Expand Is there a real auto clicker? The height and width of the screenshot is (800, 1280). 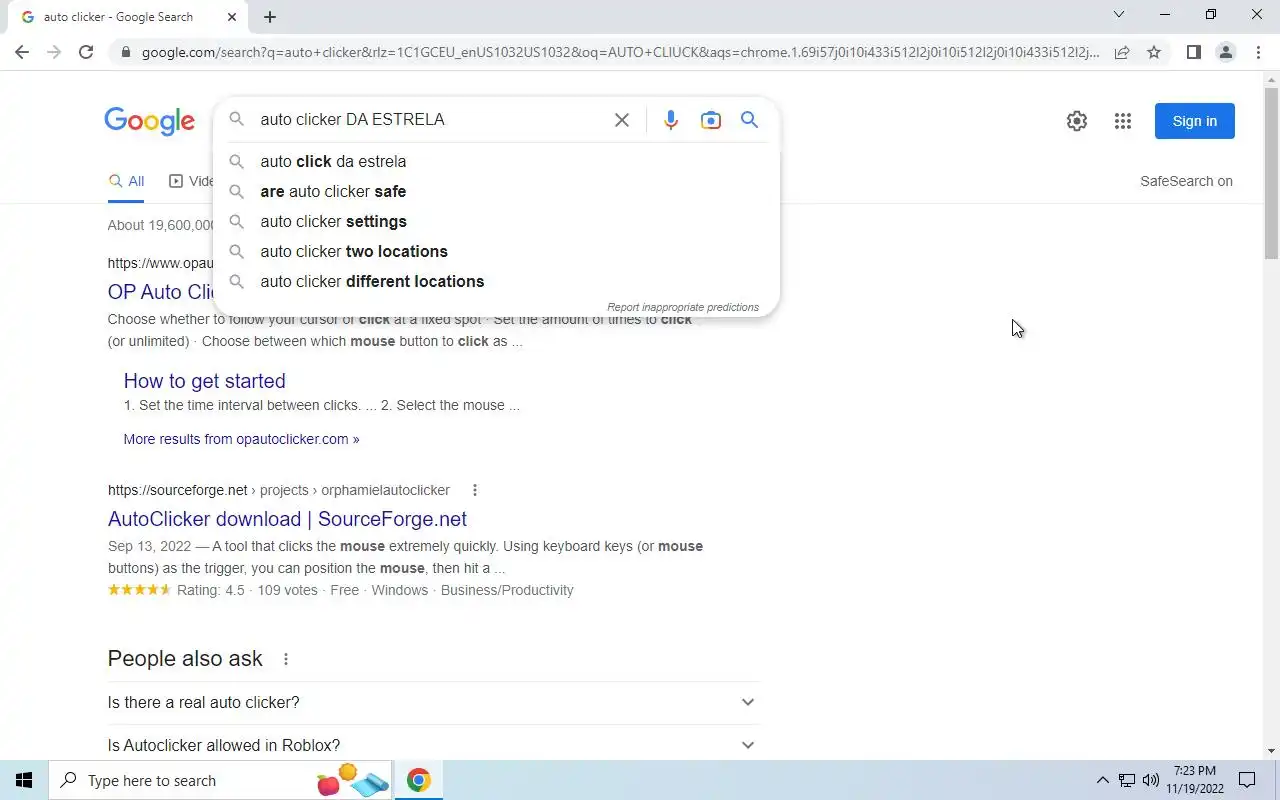[x=432, y=703]
